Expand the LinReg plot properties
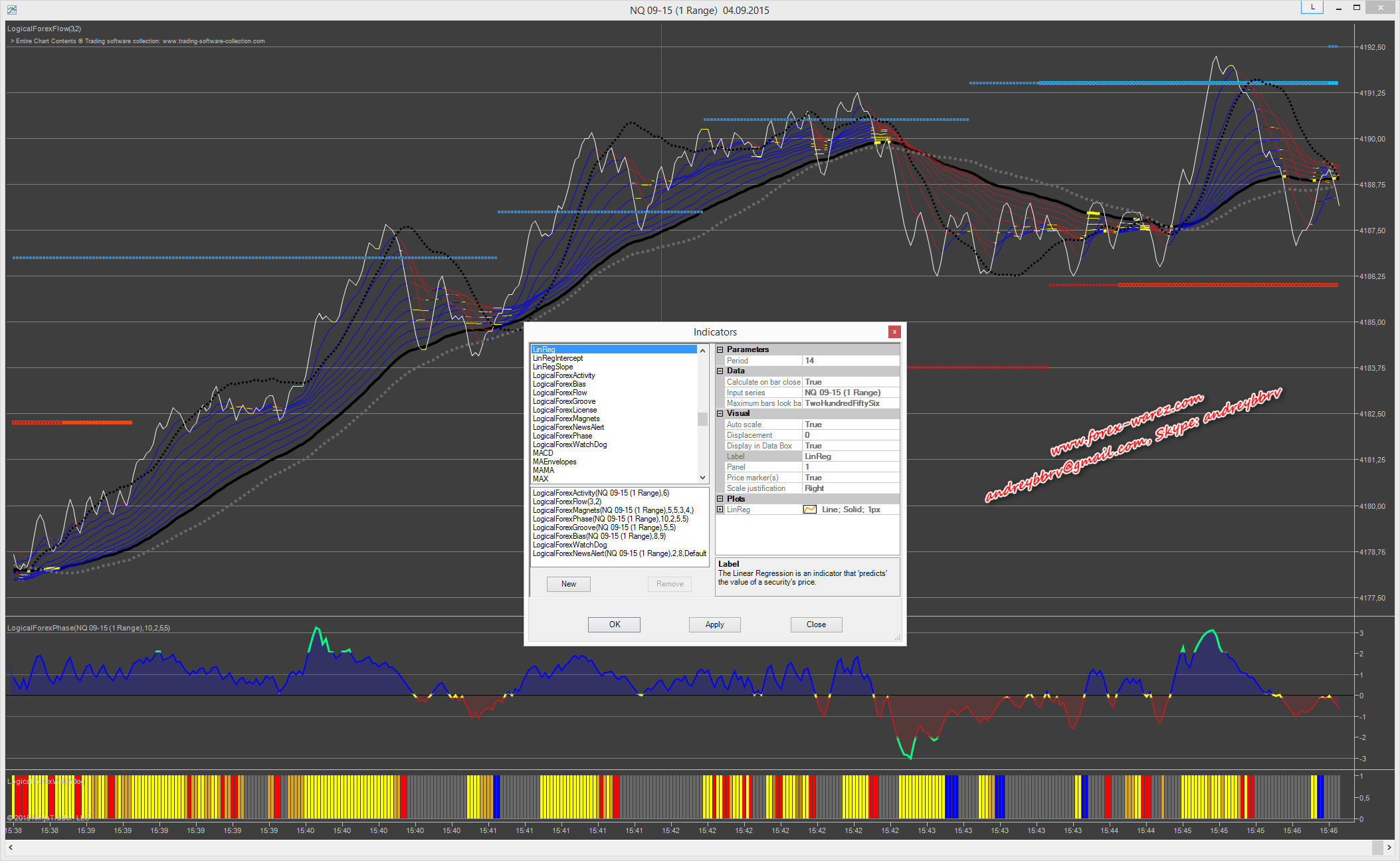1400x861 pixels. click(720, 510)
